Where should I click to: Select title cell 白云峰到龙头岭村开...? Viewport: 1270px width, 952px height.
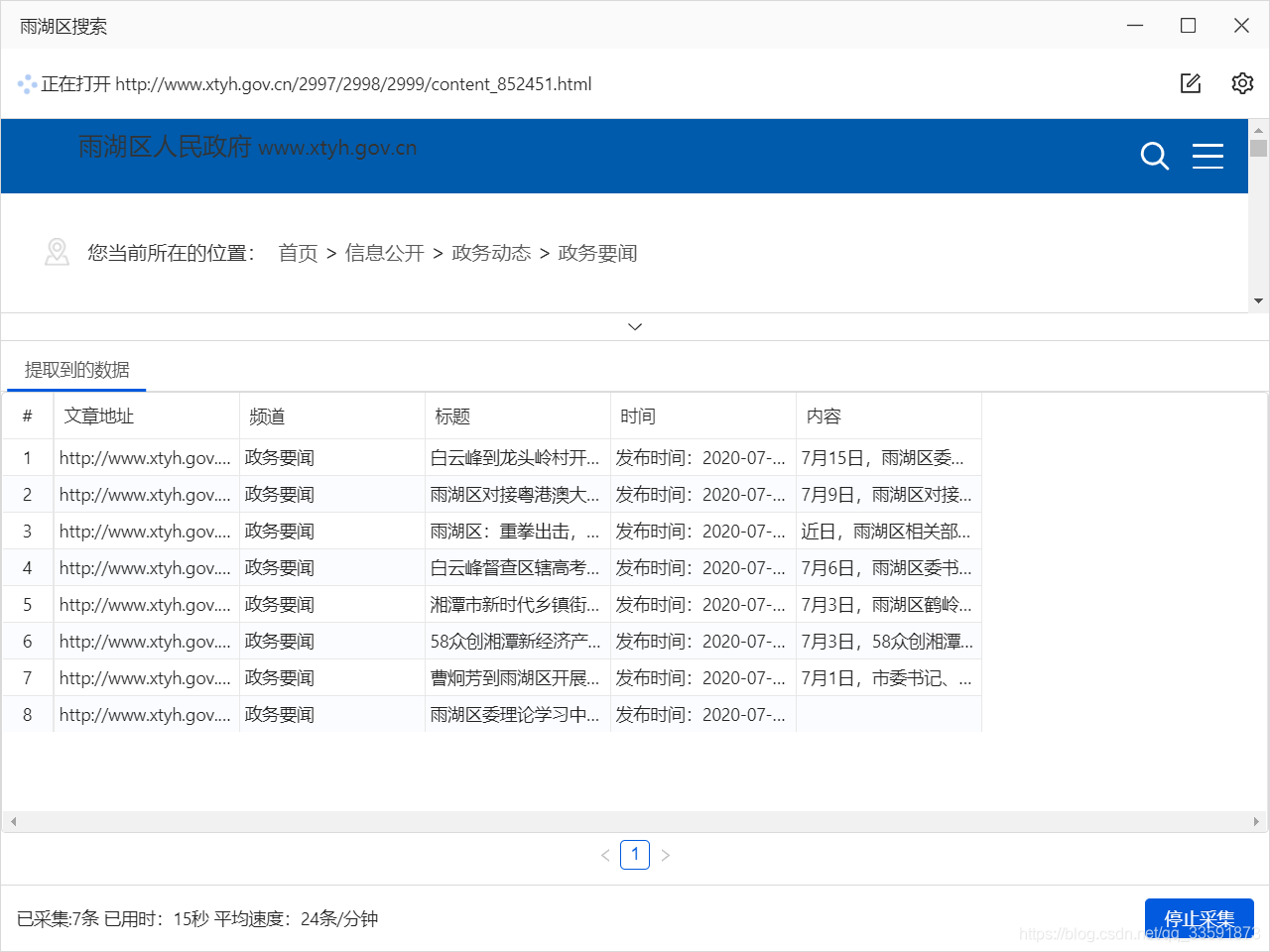(x=517, y=458)
